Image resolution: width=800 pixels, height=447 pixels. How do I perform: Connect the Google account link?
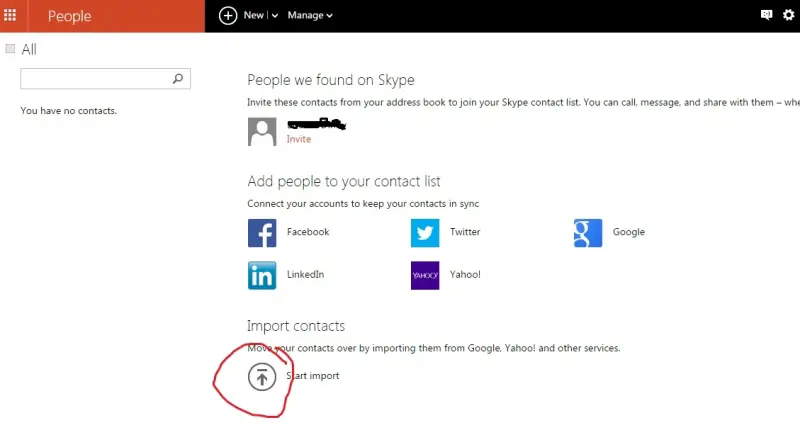629,232
